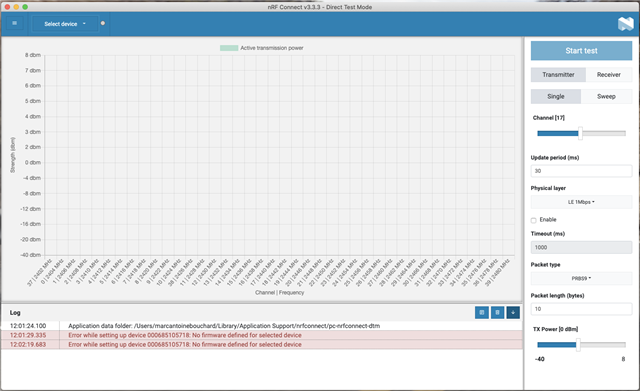Expand the PRBS9 packet type dropdown
This screenshot has width=640, height=391.
point(581,278)
